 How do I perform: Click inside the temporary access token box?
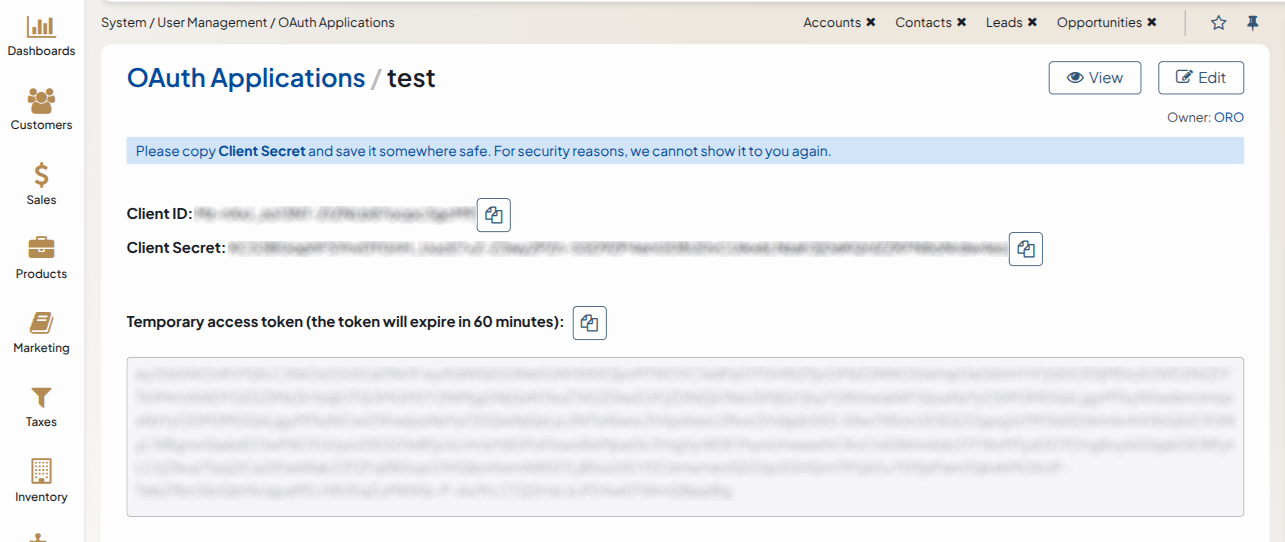685,436
